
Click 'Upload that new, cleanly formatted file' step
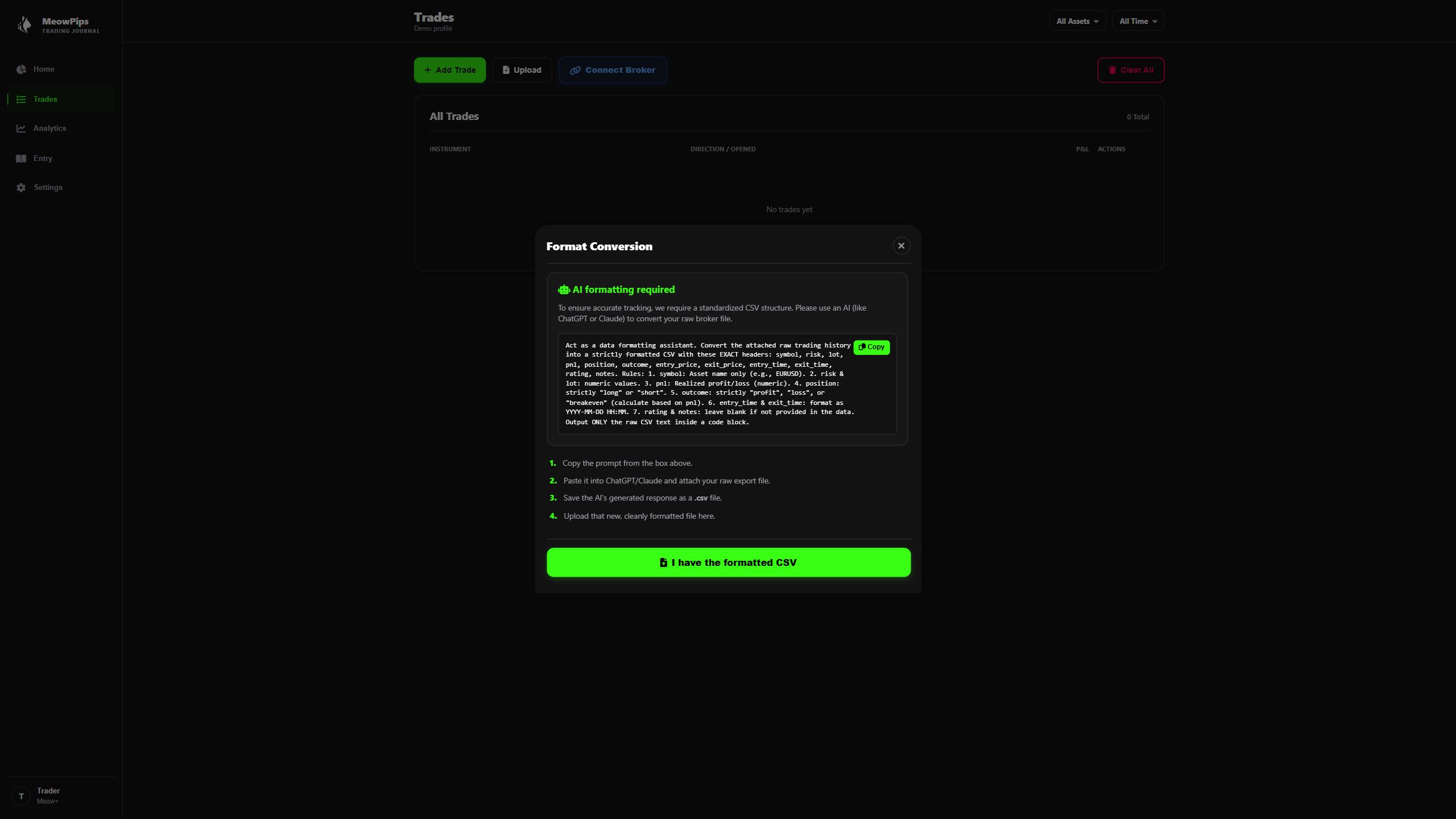[x=639, y=516]
